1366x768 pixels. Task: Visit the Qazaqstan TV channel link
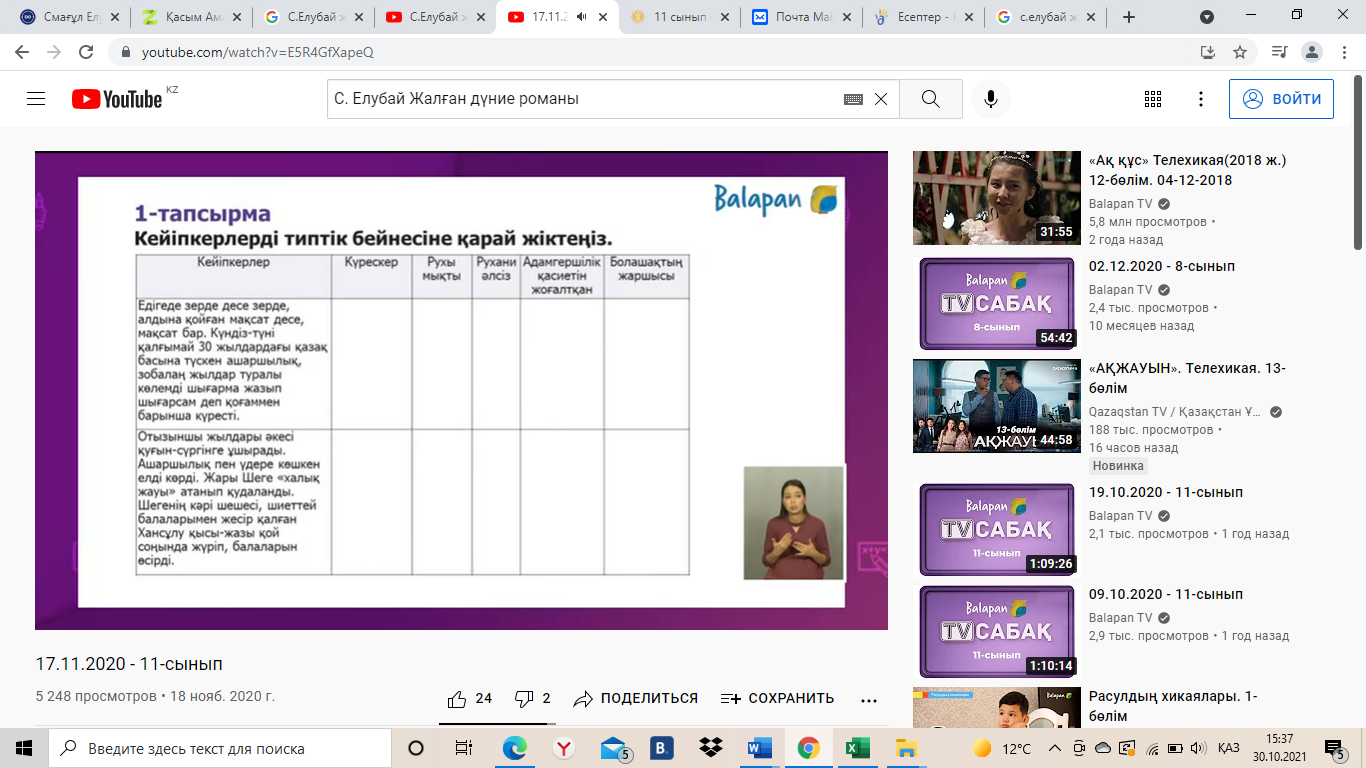click(x=1176, y=412)
